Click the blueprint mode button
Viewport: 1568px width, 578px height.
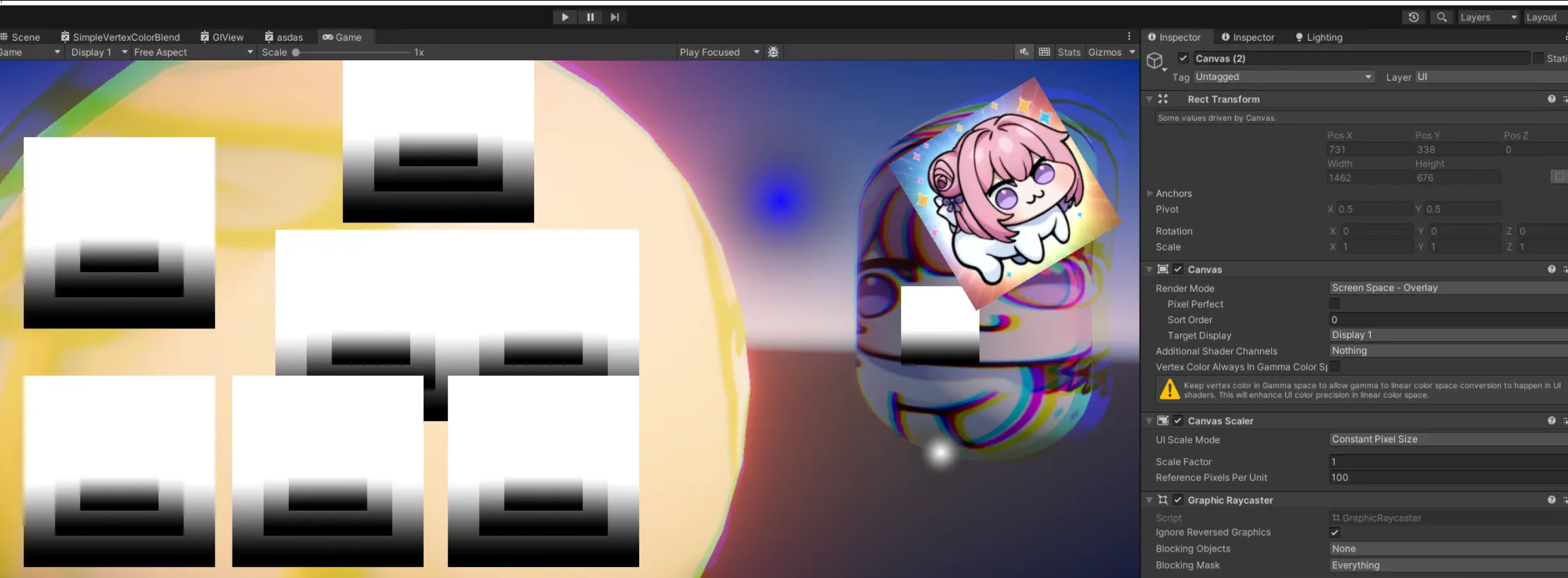1559,176
